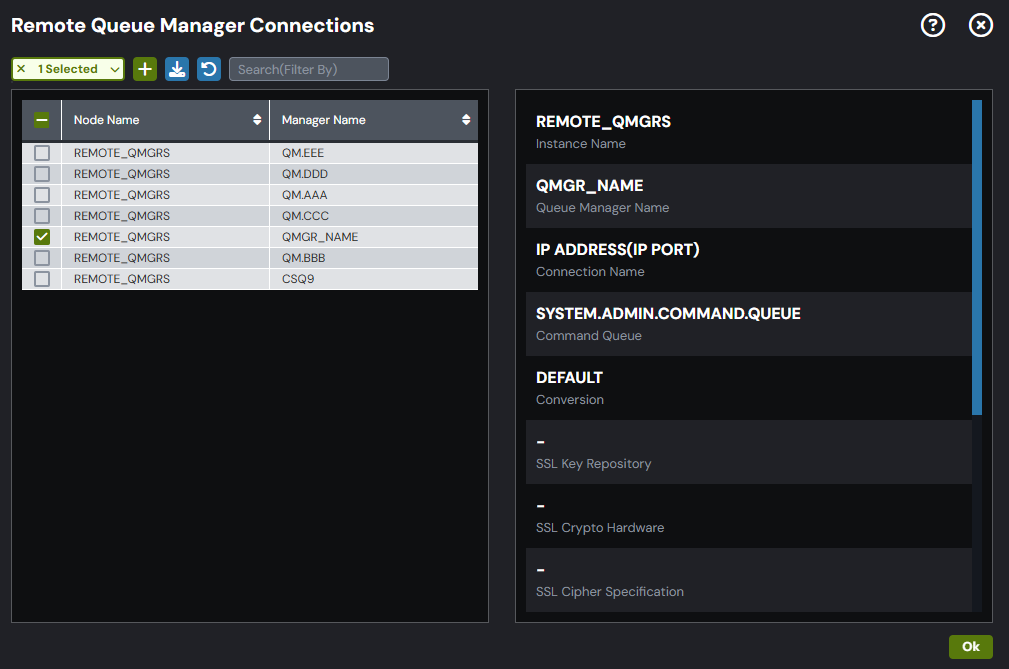Click IP ADDRESS(IP PORT) Connection Name detail
The width and height of the screenshot is (1009, 669).
(x=748, y=260)
